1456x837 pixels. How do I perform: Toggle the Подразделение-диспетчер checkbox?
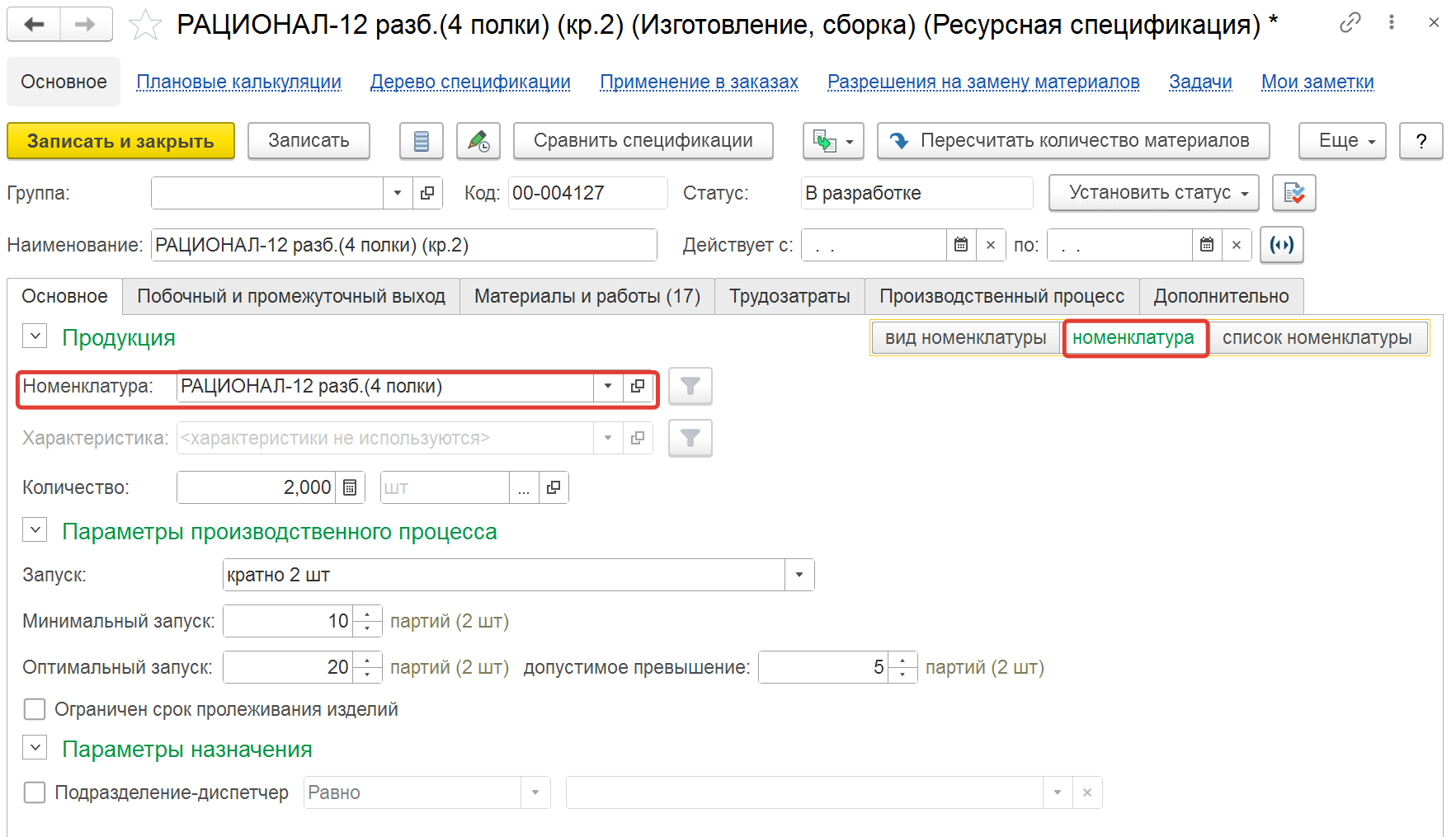tap(35, 792)
